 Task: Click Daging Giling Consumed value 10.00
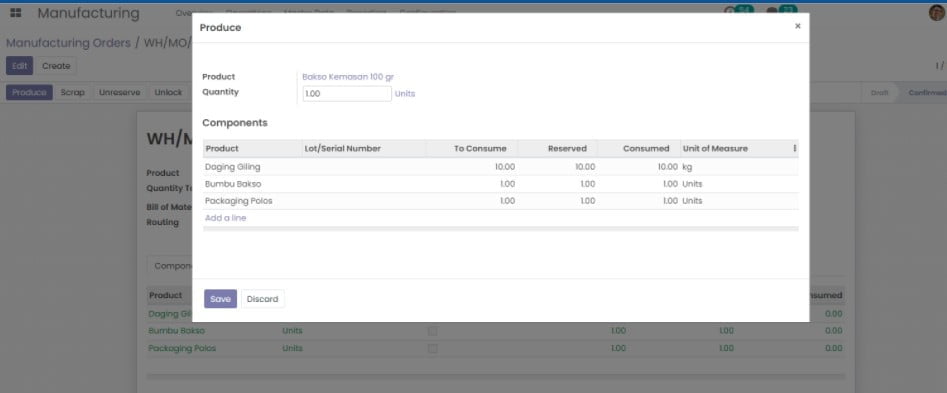click(668, 167)
